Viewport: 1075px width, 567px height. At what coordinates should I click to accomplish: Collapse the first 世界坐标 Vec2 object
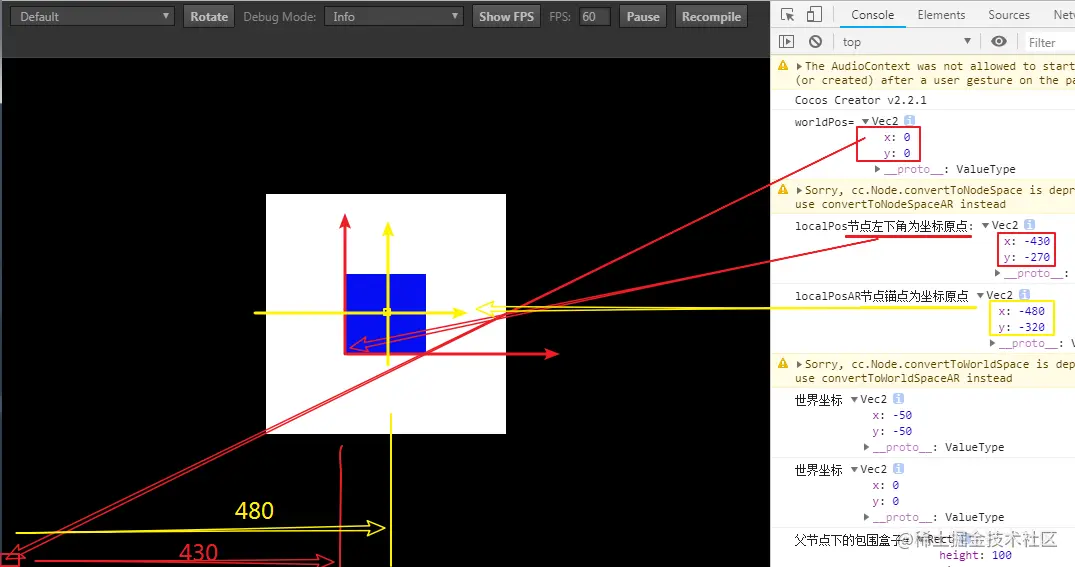[854, 400]
